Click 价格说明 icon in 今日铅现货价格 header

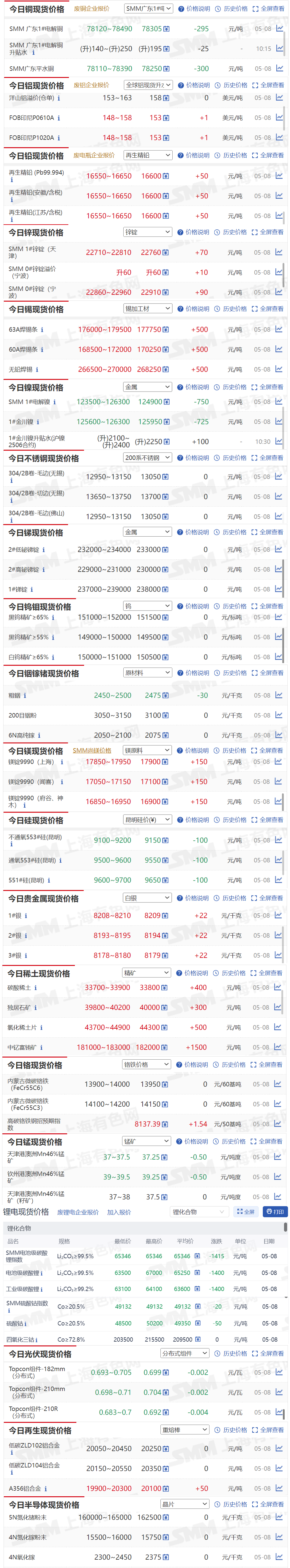181,156
